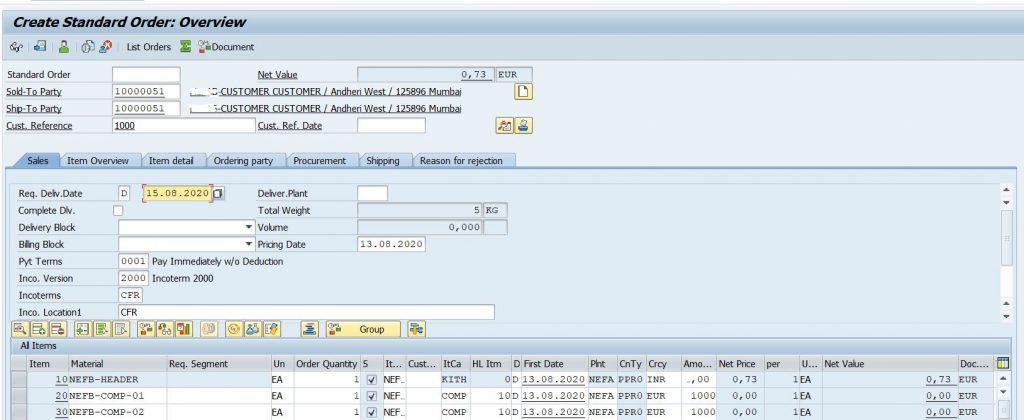This screenshot has height=420, width=1024.
Task: Open the Document toolbar button
Action: pos(227,47)
